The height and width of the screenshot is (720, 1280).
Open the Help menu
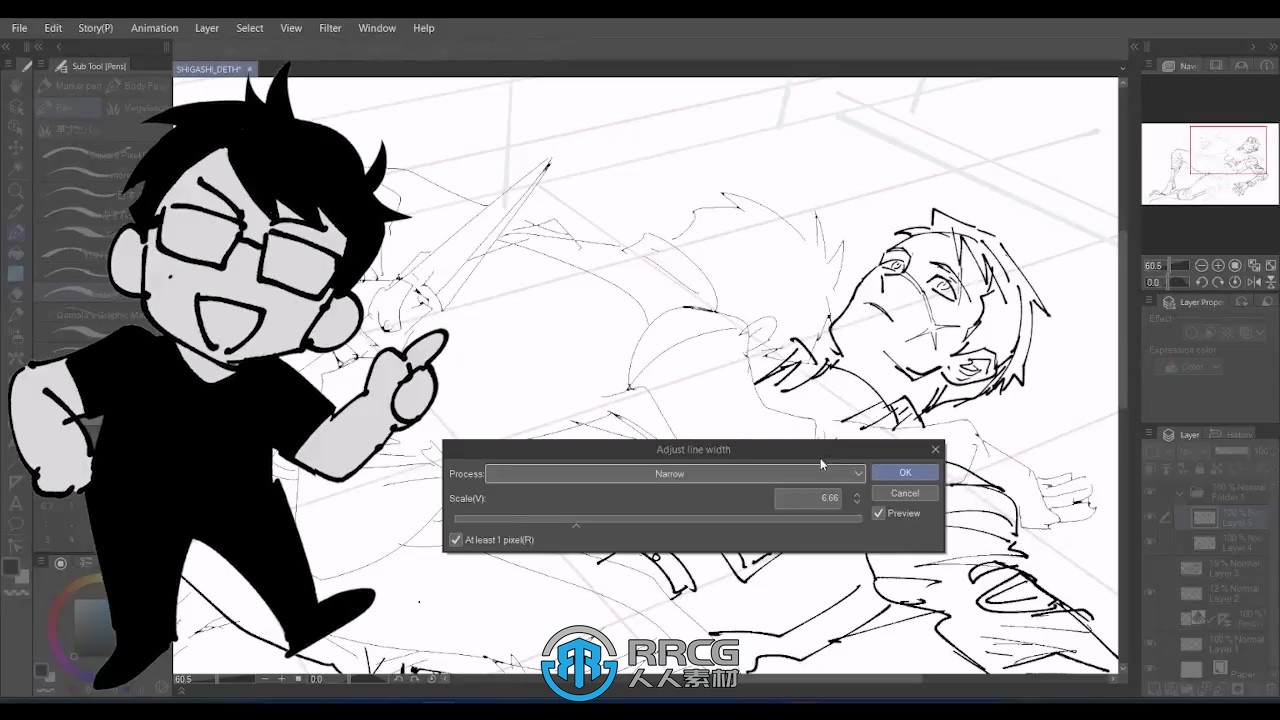point(424,28)
